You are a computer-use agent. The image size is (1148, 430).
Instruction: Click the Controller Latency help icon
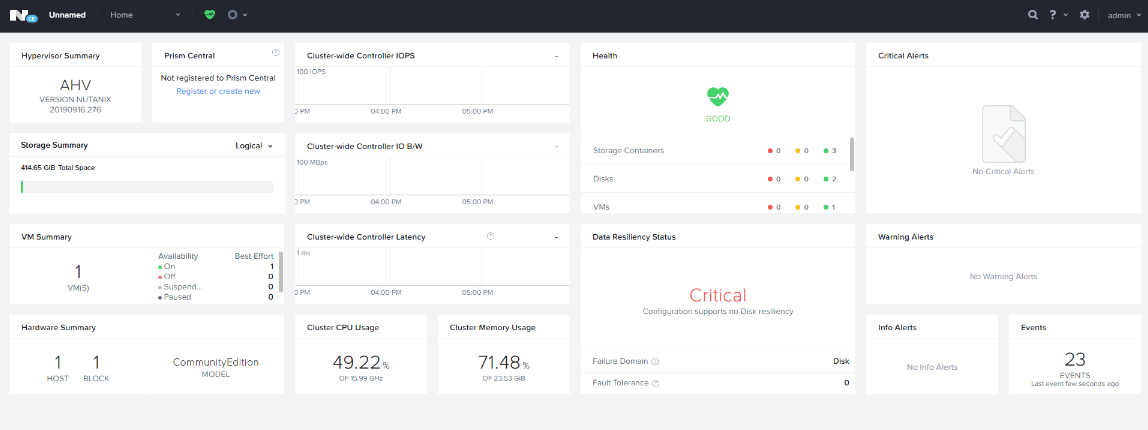491,236
